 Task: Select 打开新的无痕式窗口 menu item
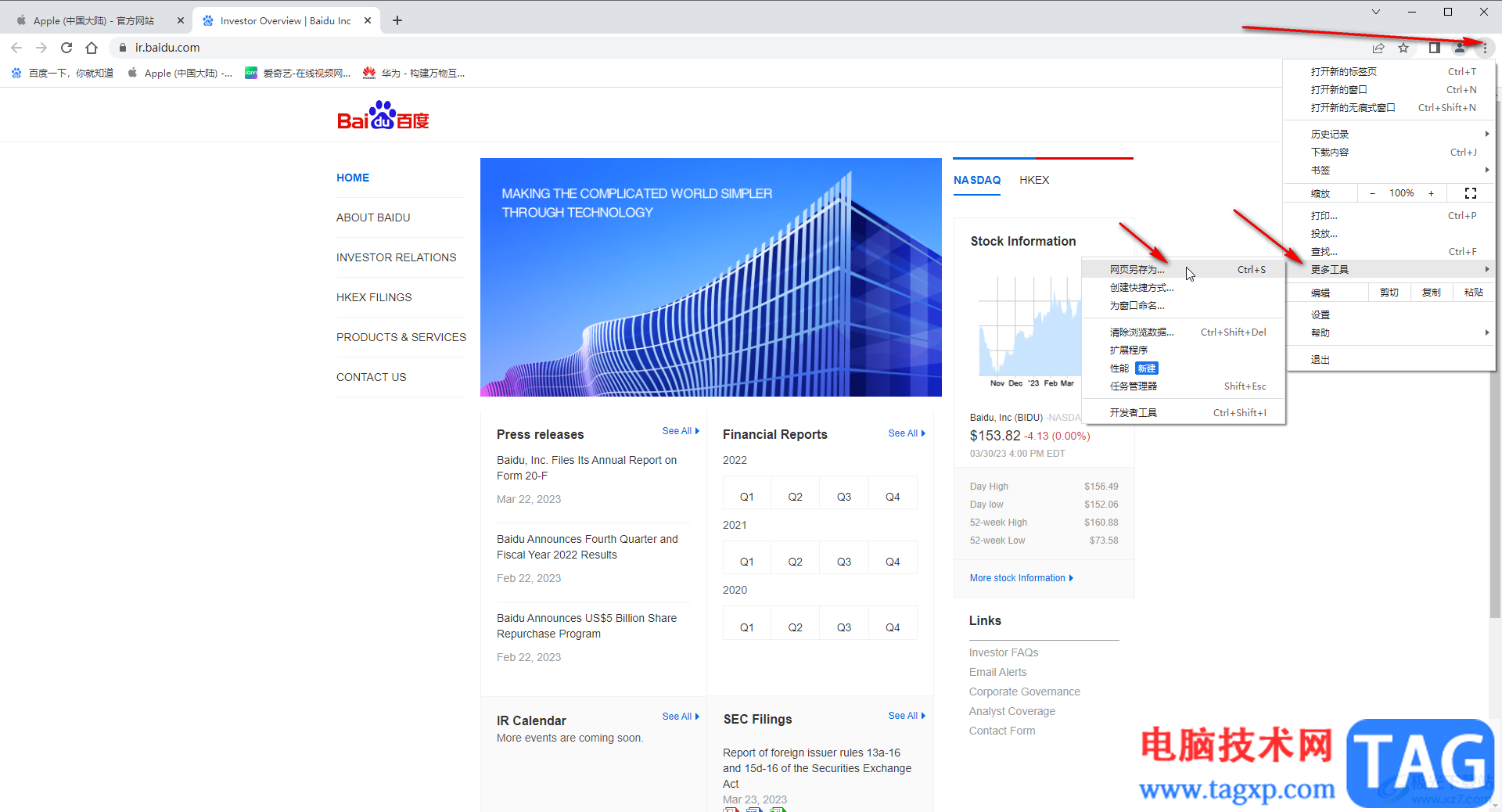click(x=1389, y=107)
